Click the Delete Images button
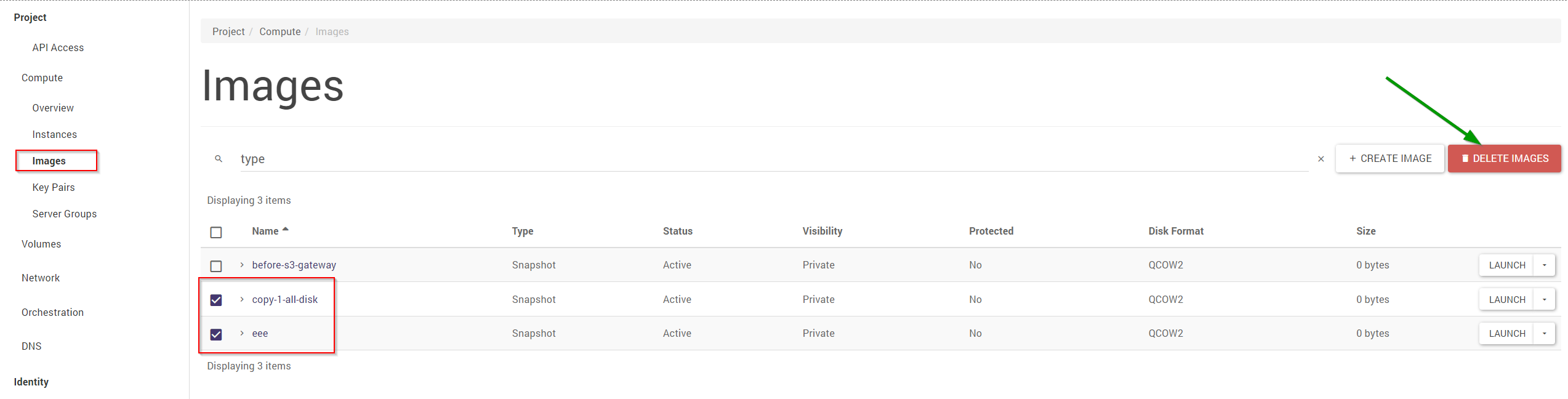1568x399 pixels. pyautogui.click(x=1504, y=159)
